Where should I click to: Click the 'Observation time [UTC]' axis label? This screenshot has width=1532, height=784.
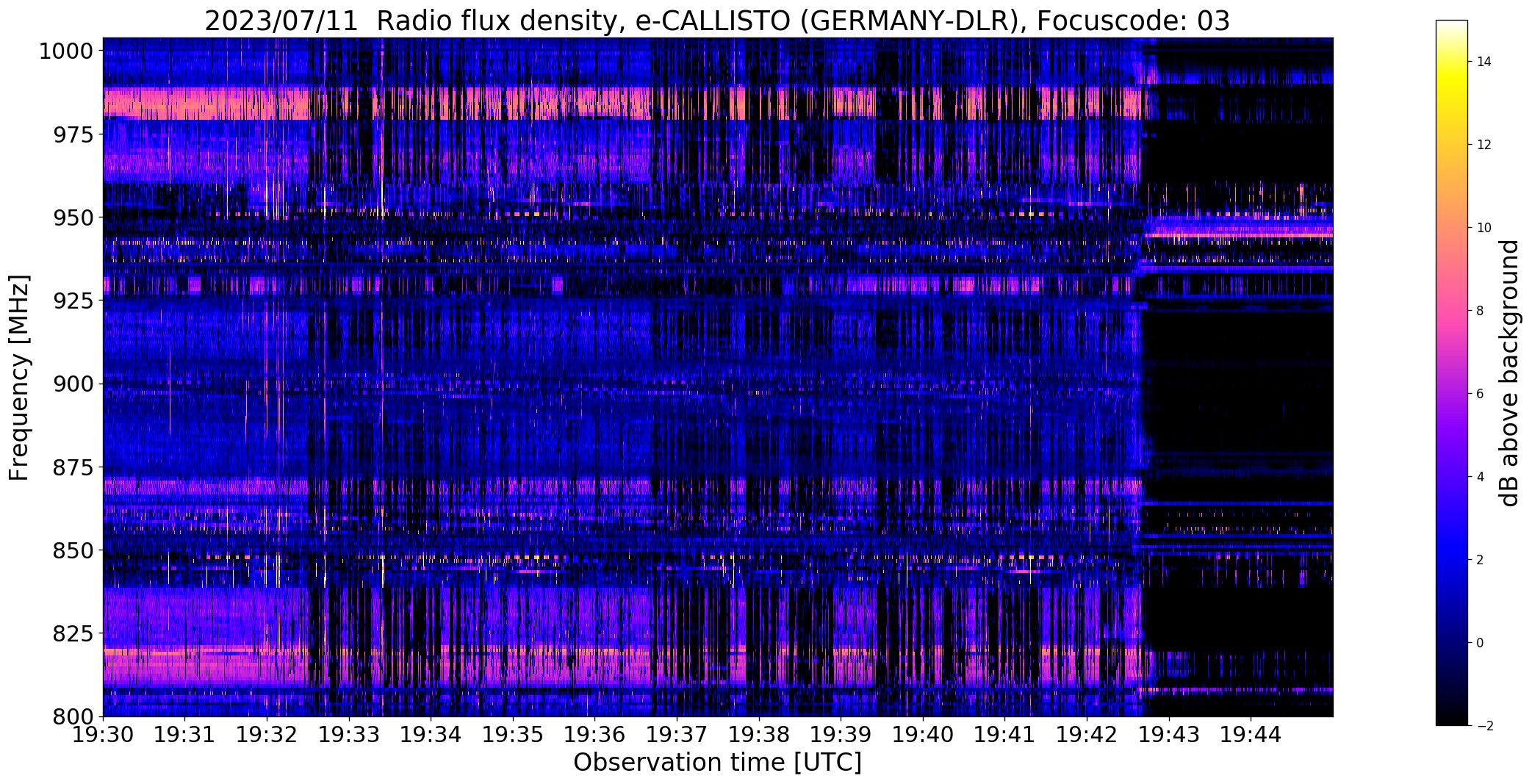point(717,763)
